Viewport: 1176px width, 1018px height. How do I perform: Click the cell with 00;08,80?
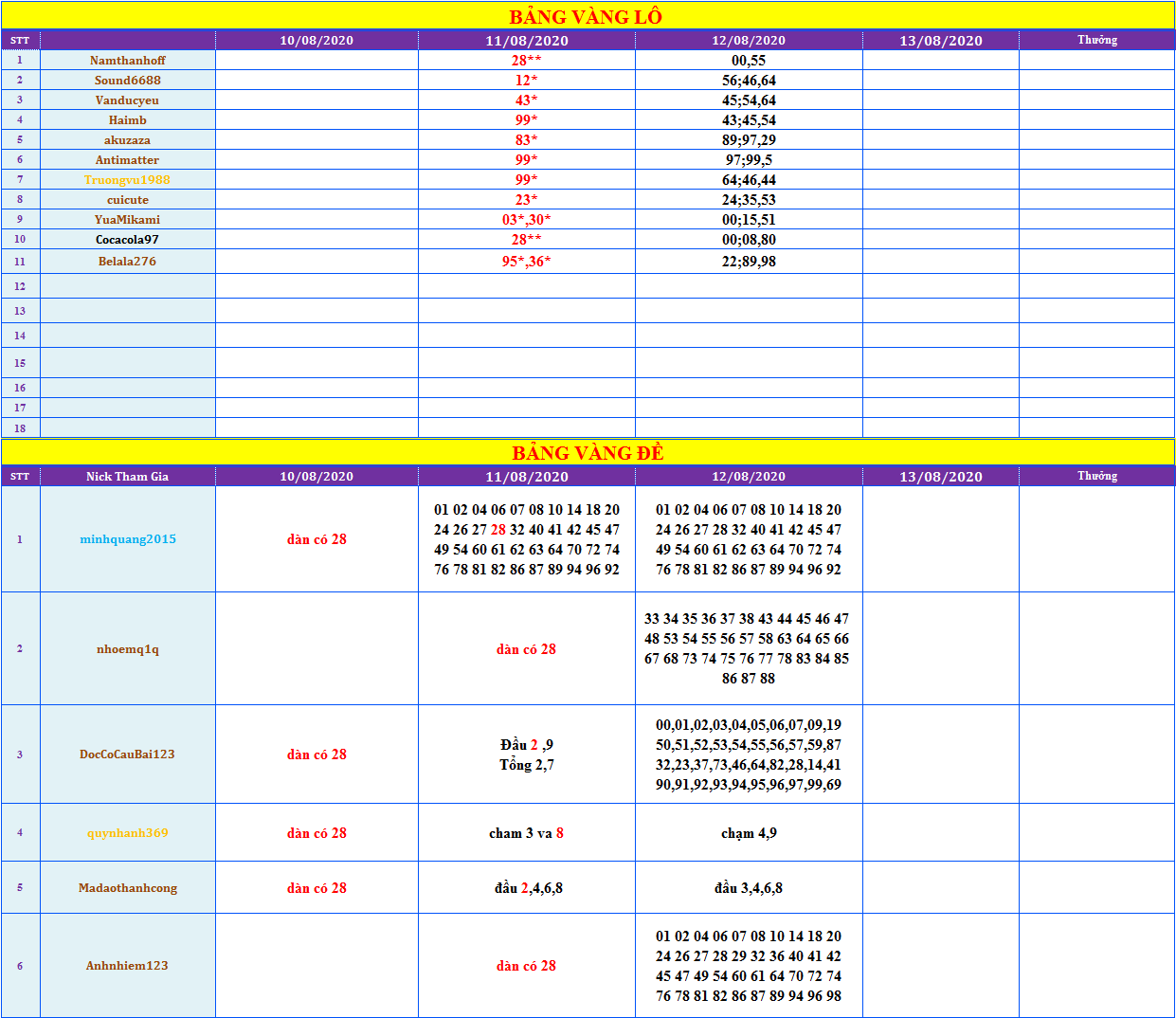748,240
